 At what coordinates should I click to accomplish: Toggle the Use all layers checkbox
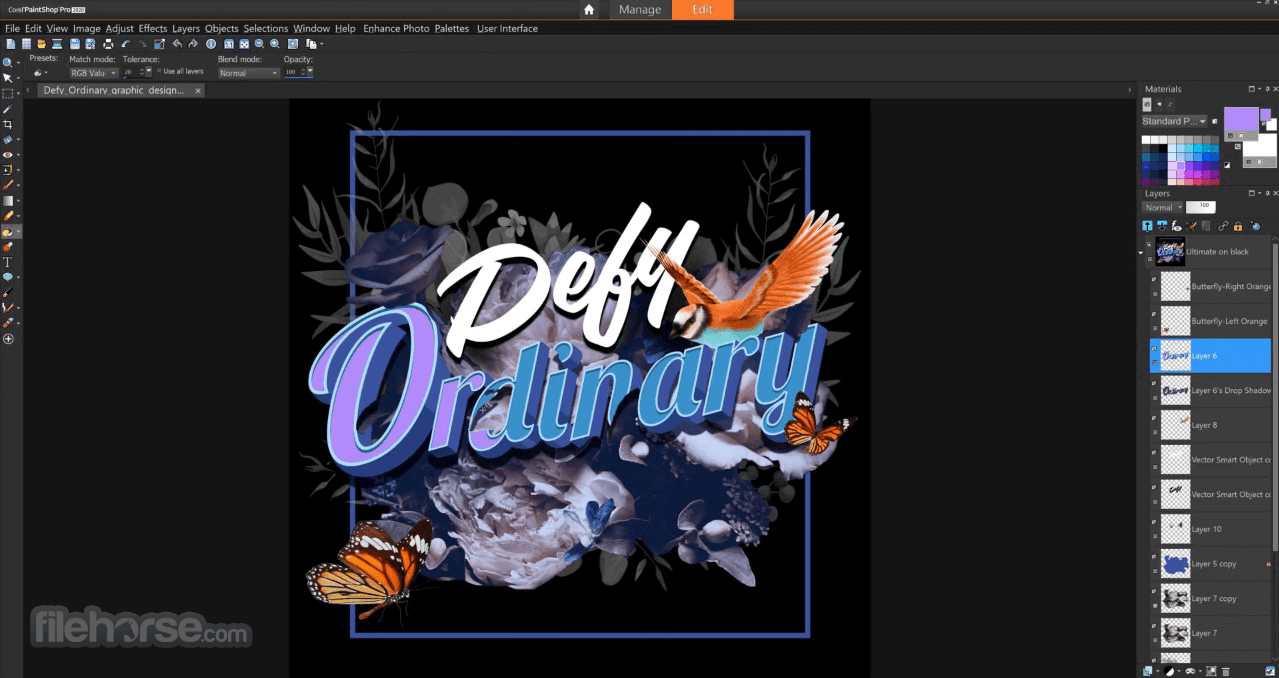159,71
